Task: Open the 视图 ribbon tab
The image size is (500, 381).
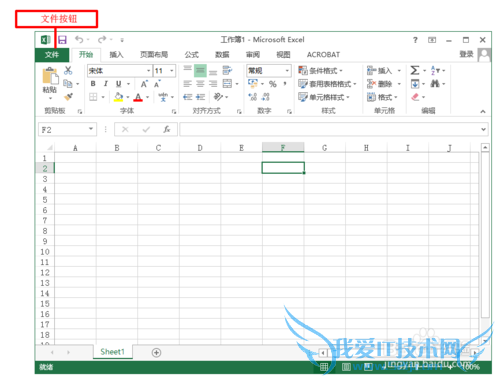Action: pyautogui.click(x=283, y=55)
